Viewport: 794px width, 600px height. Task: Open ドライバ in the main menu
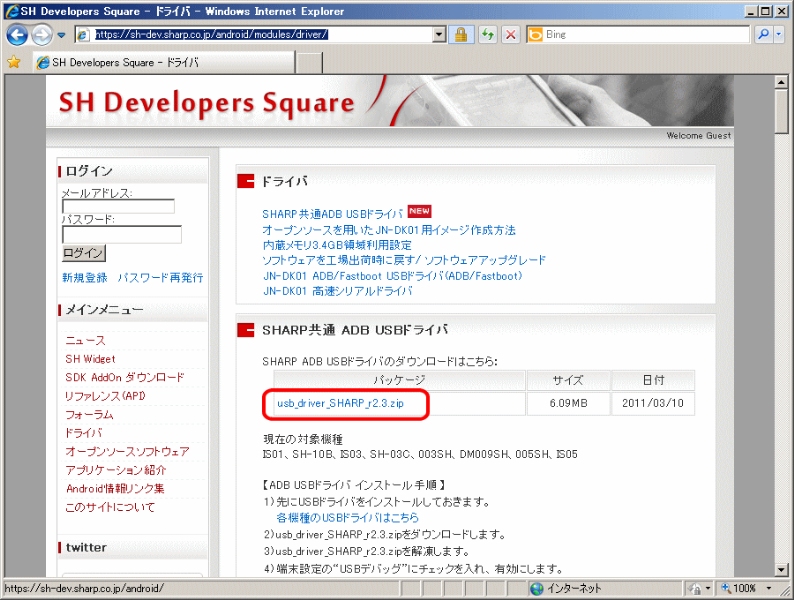click(x=84, y=433)
